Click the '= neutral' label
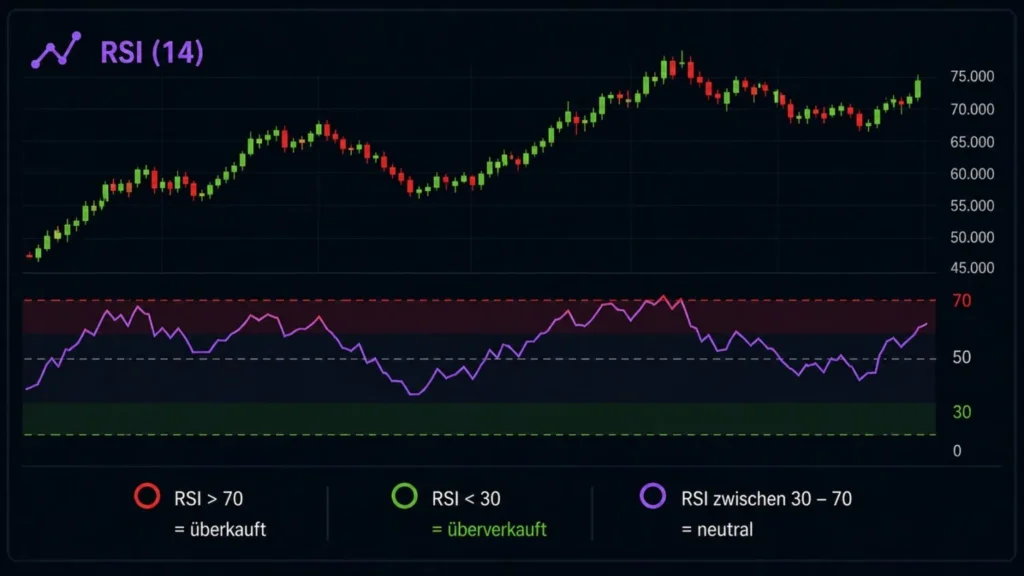 [717, 529]
